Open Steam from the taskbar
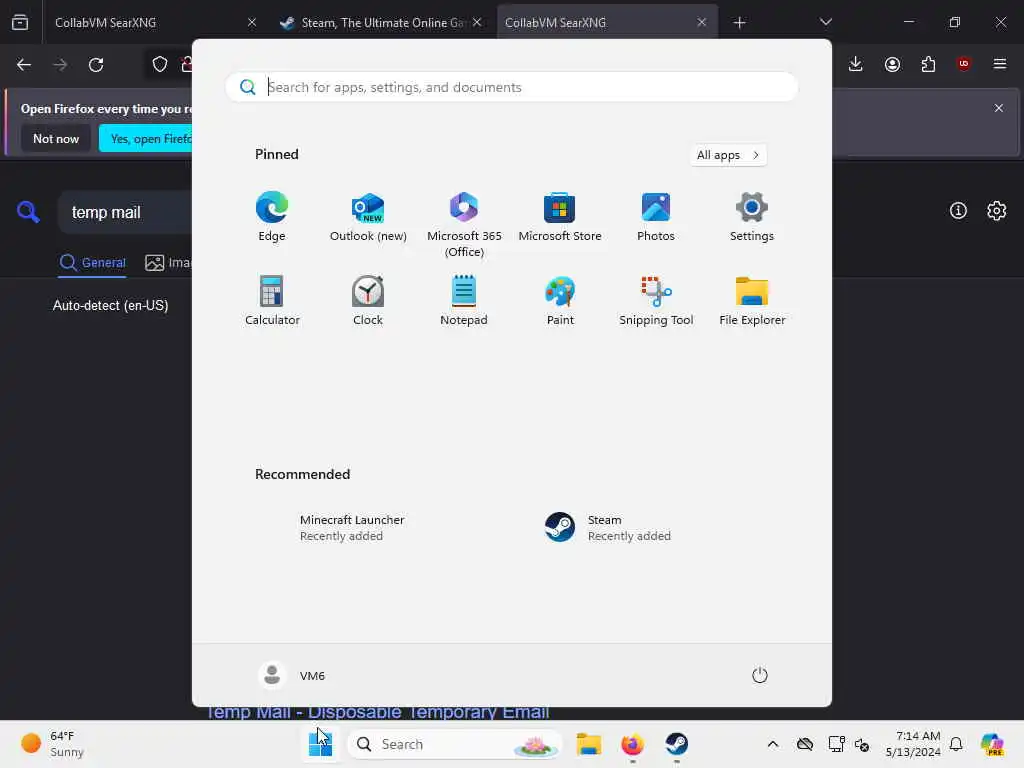This screenshot has height=768, width=1024. (x=677, y=744)
